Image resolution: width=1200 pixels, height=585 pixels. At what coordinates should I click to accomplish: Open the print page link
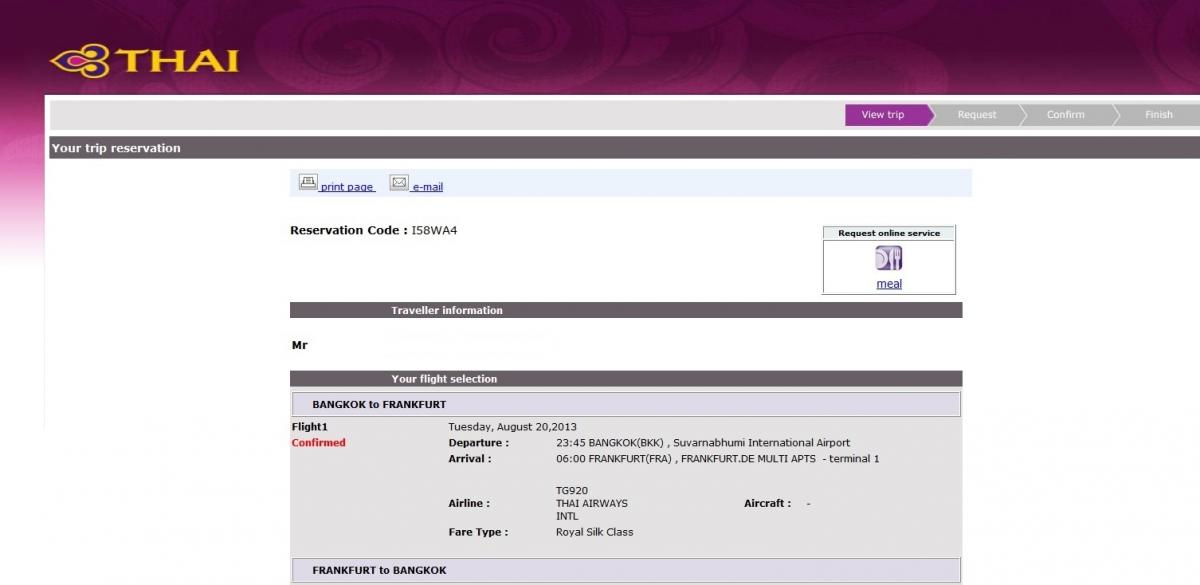pyautogui.click(x=347, y=187)
